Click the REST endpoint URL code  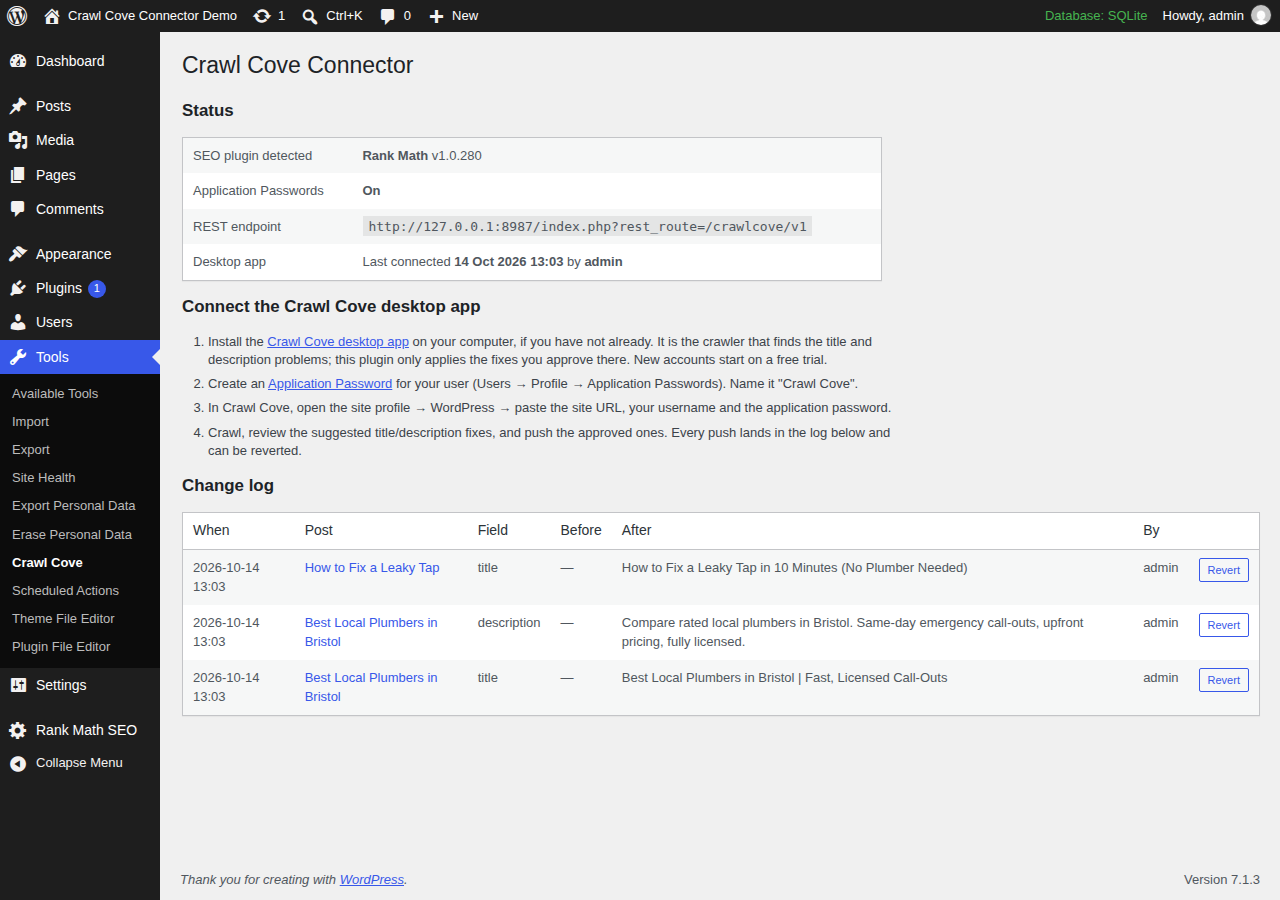[587, 227]
